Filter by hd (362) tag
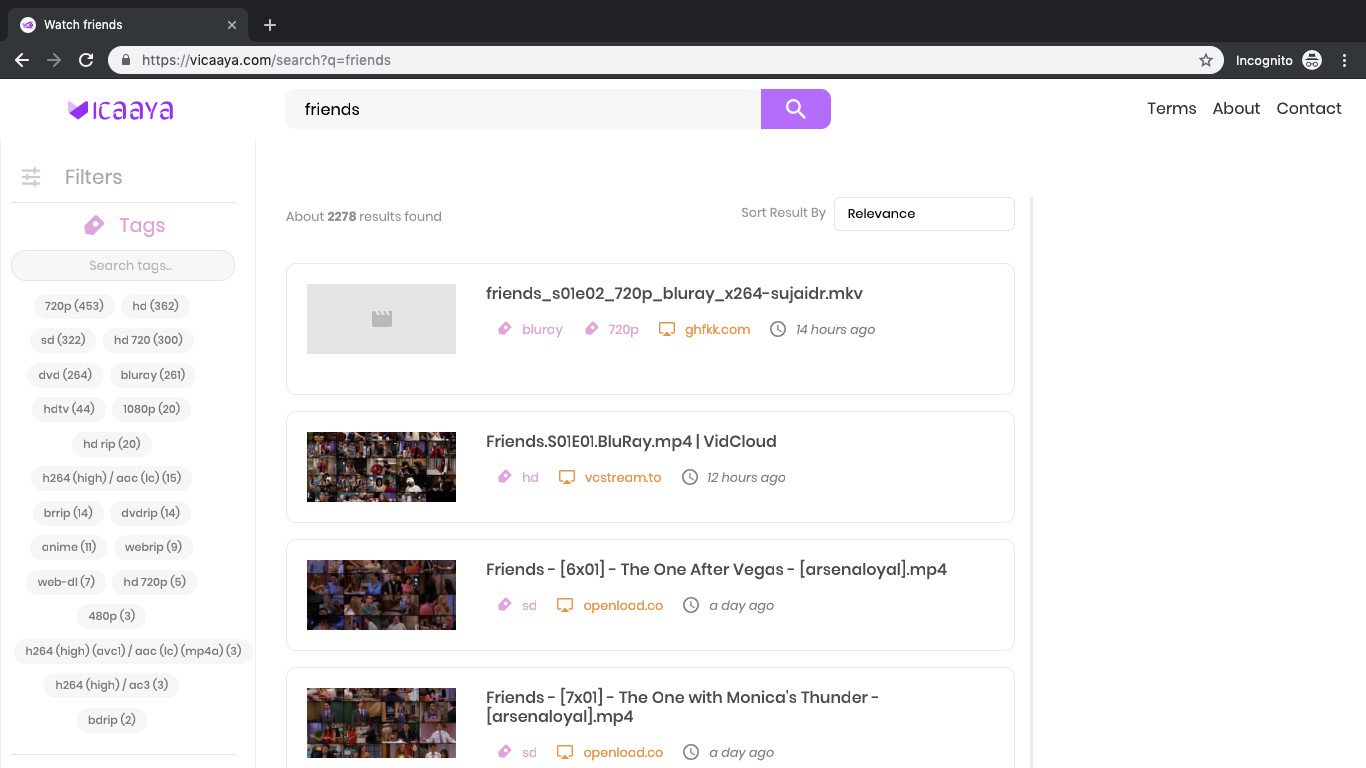The height and width of the screenshot is (768, 1366). coord(155,306)
